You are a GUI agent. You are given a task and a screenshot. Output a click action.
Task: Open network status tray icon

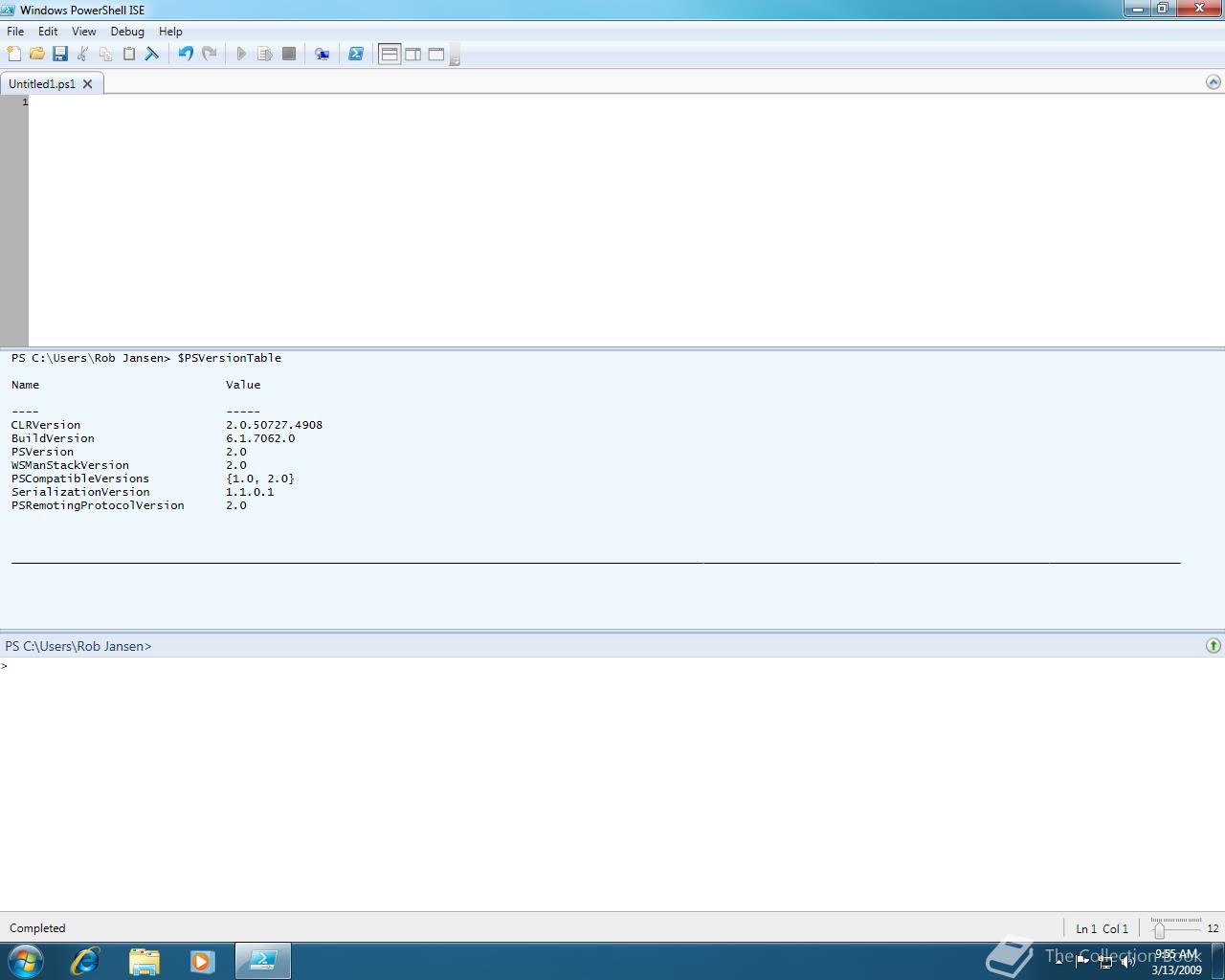(1105, 962)
